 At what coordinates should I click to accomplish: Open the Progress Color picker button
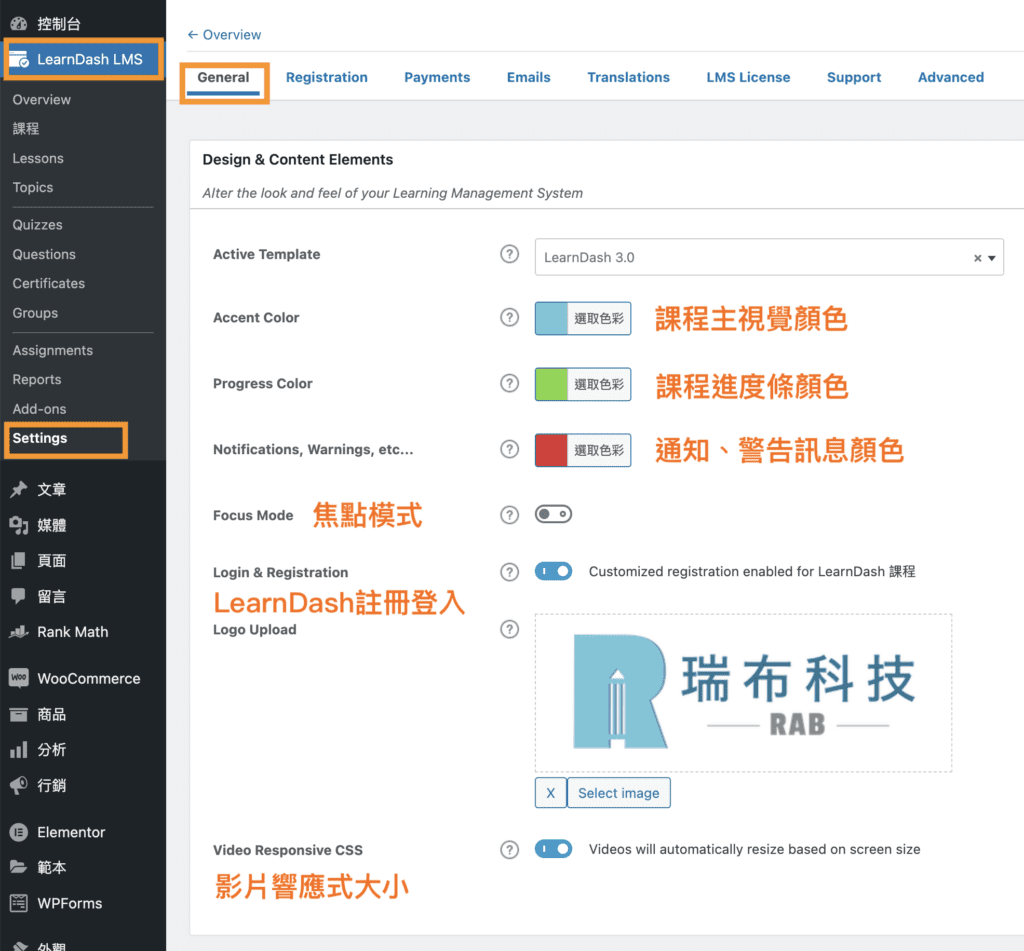pyautogui.click(x=583, y=384)
